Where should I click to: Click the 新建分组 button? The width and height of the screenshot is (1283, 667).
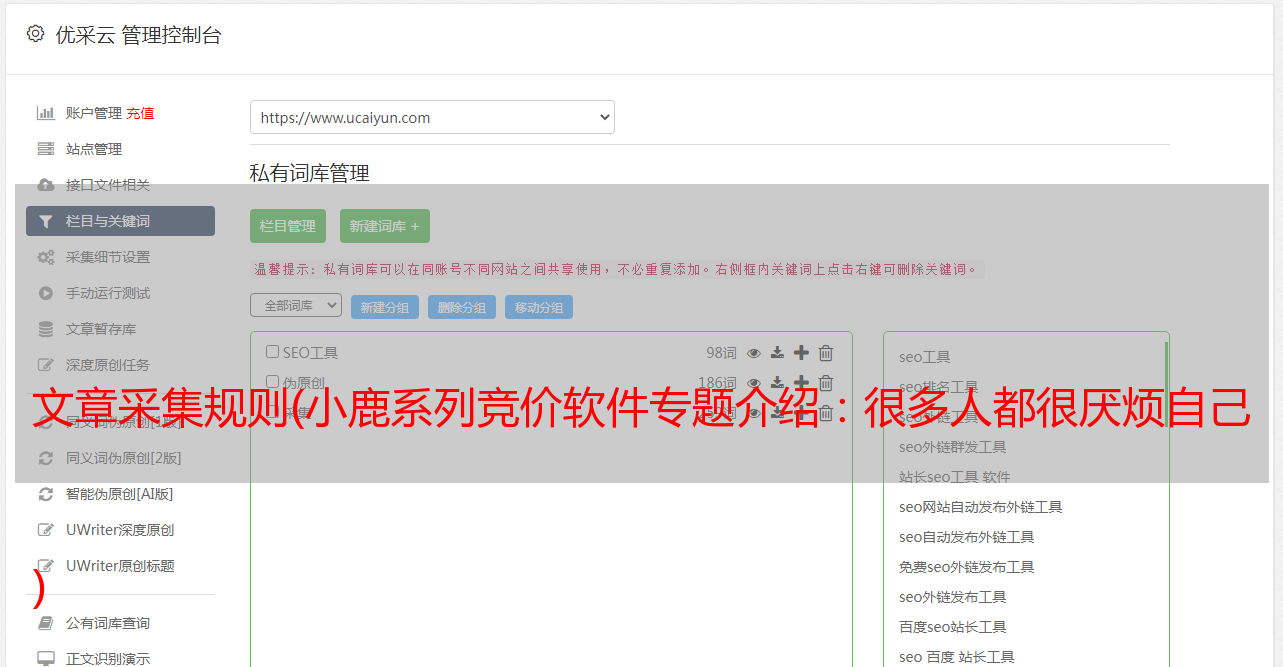pos(385,307)
